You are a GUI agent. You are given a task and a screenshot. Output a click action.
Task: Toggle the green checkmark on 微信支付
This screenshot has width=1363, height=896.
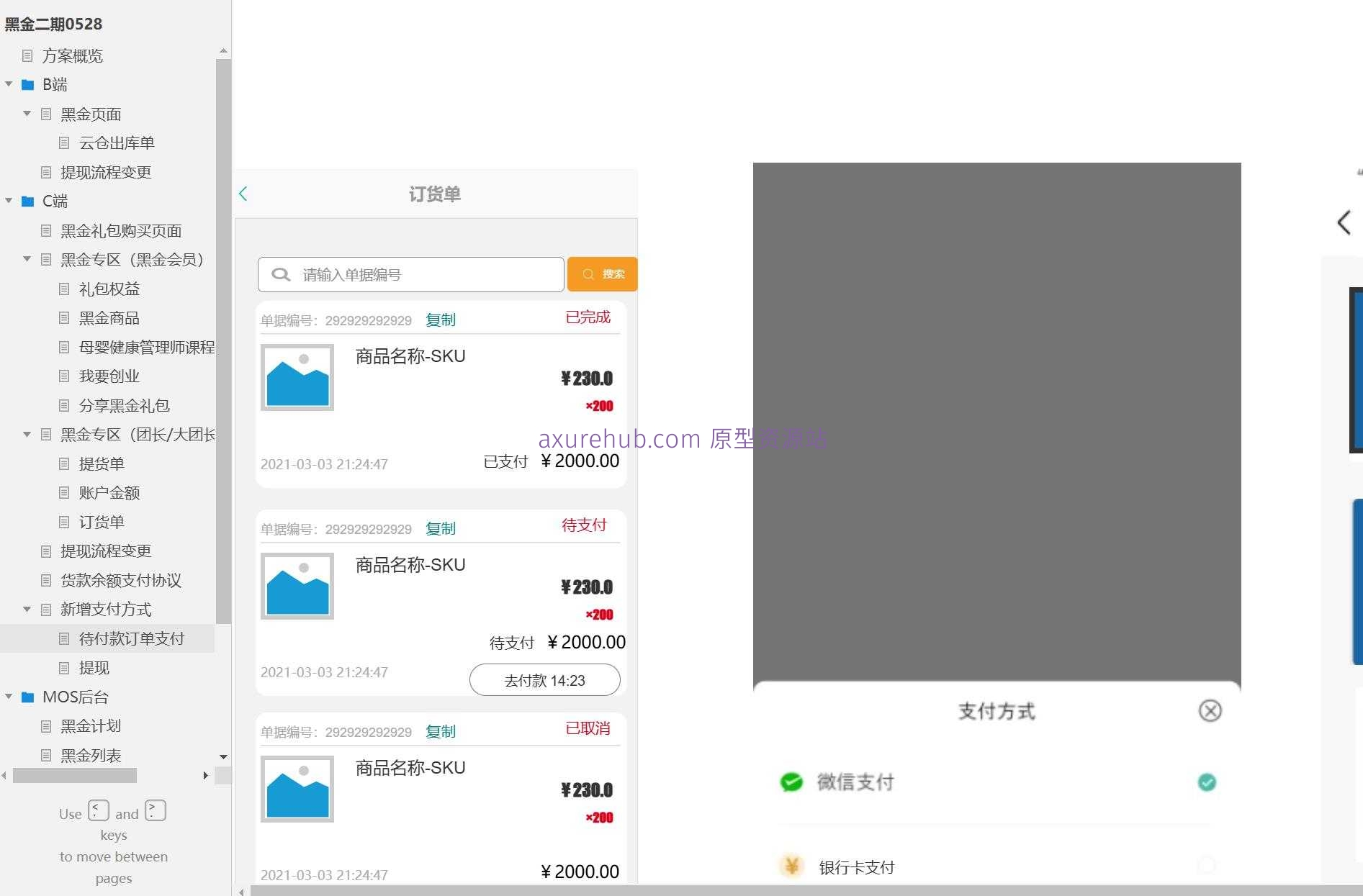coord(1207,782)
